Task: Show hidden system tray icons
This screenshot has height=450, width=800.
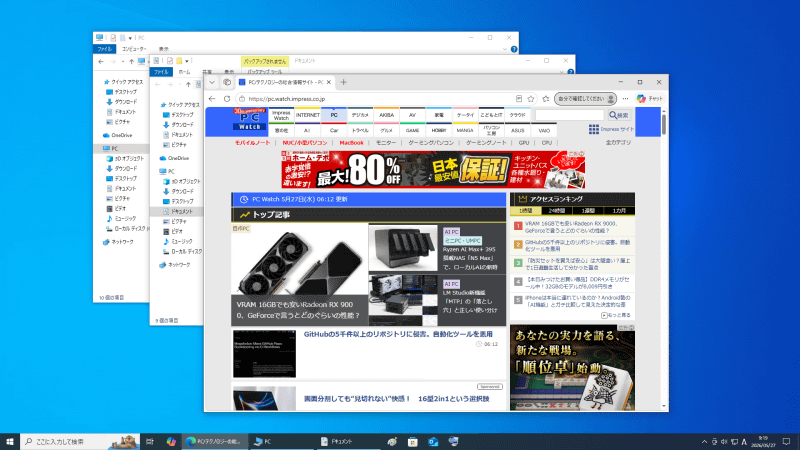Action: [704, 441]
